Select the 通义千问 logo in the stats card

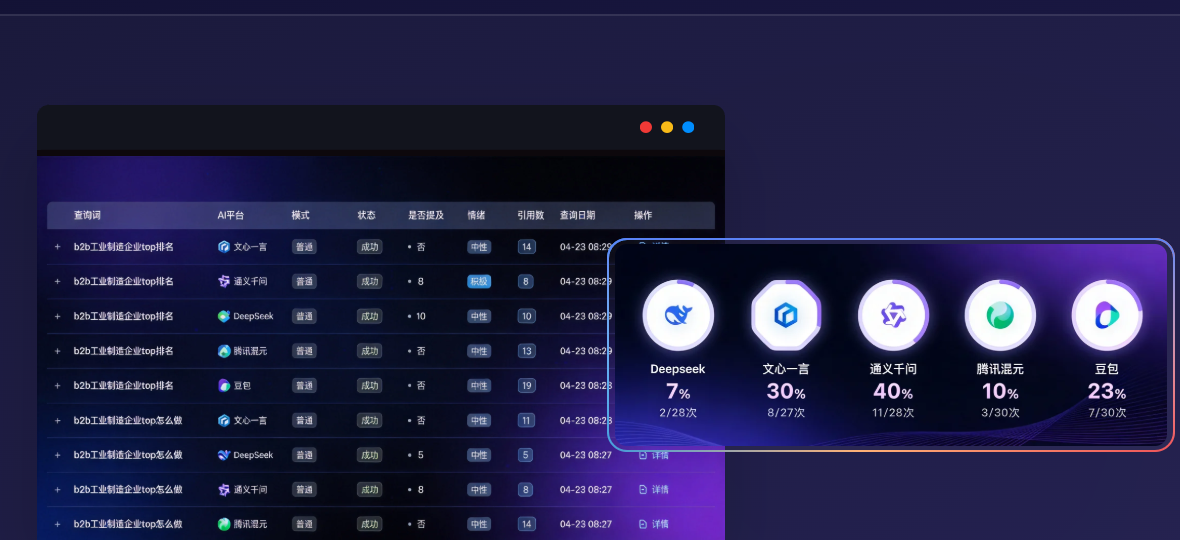893,315
